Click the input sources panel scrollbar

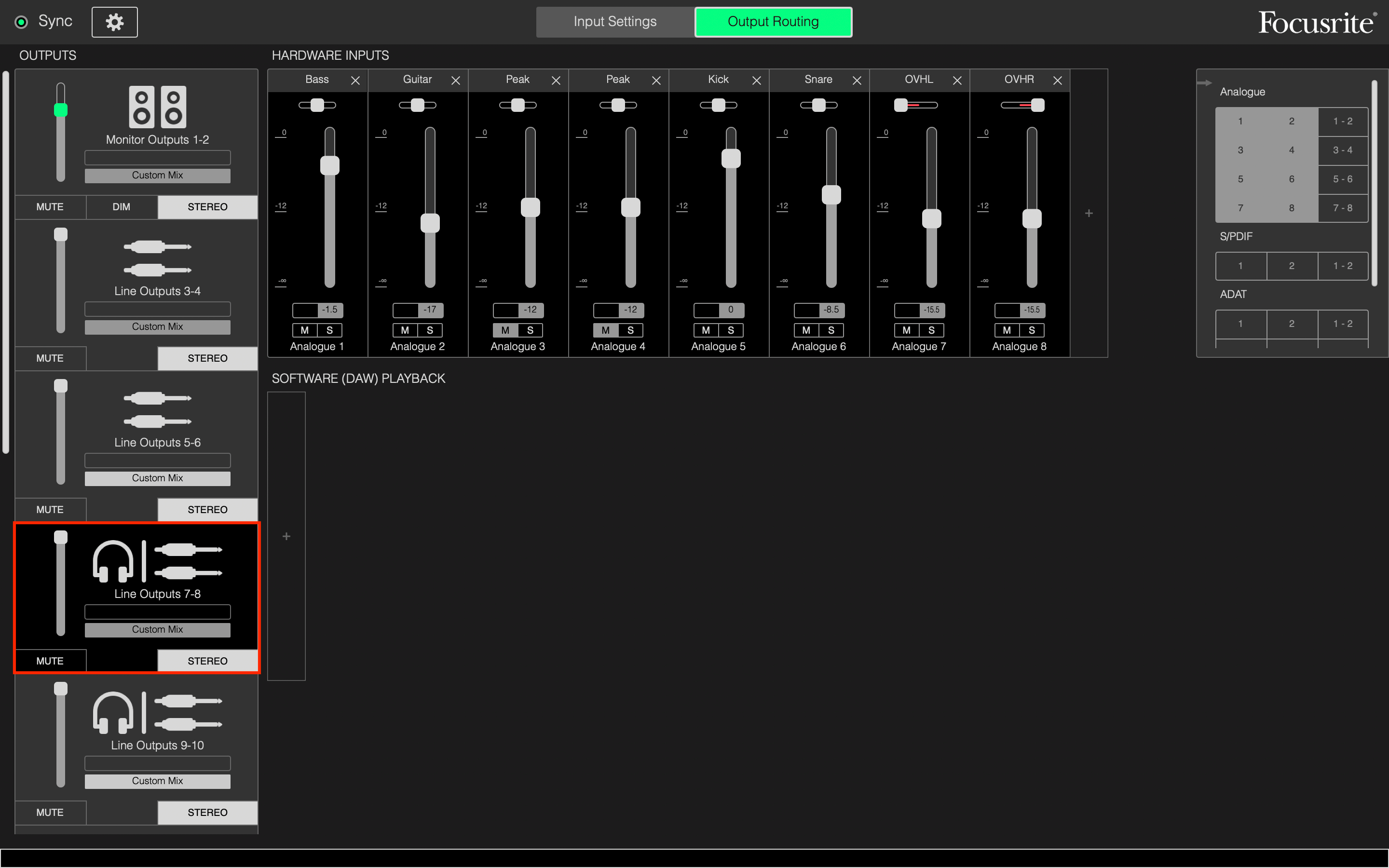pos(1374,183)
